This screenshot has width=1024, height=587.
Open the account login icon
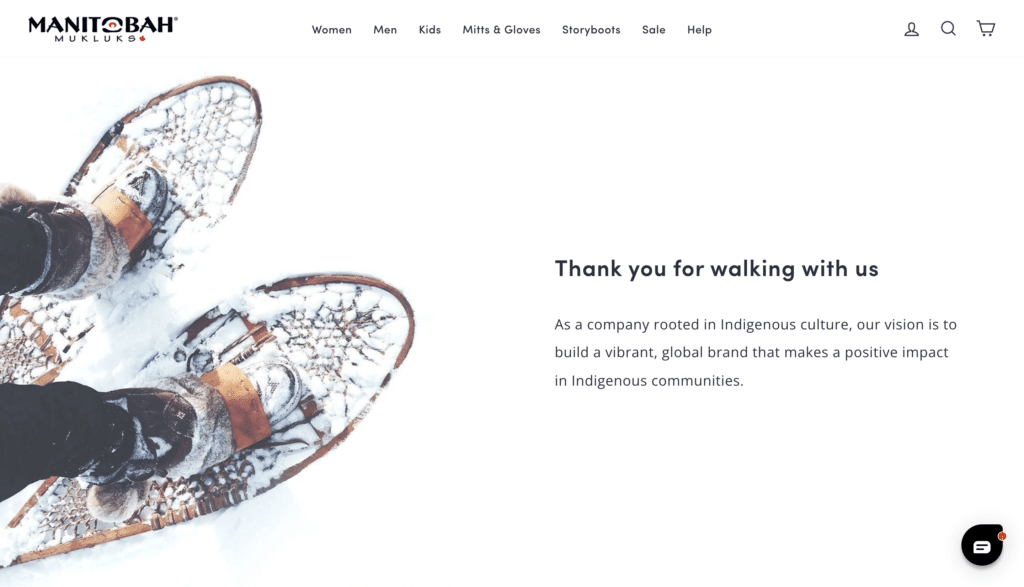point(911,29)
